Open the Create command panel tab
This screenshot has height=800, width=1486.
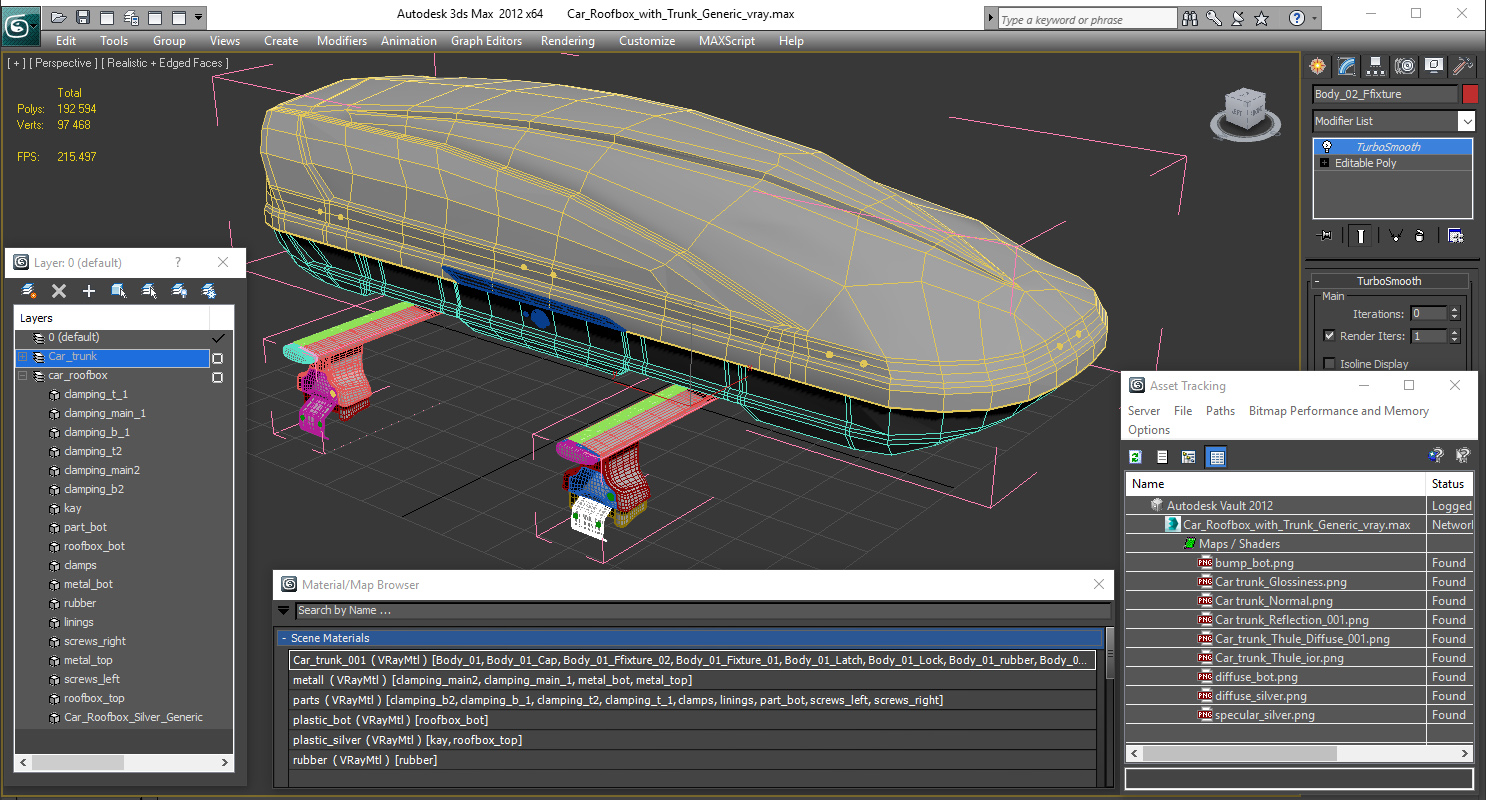click(x=1317, y=66)
